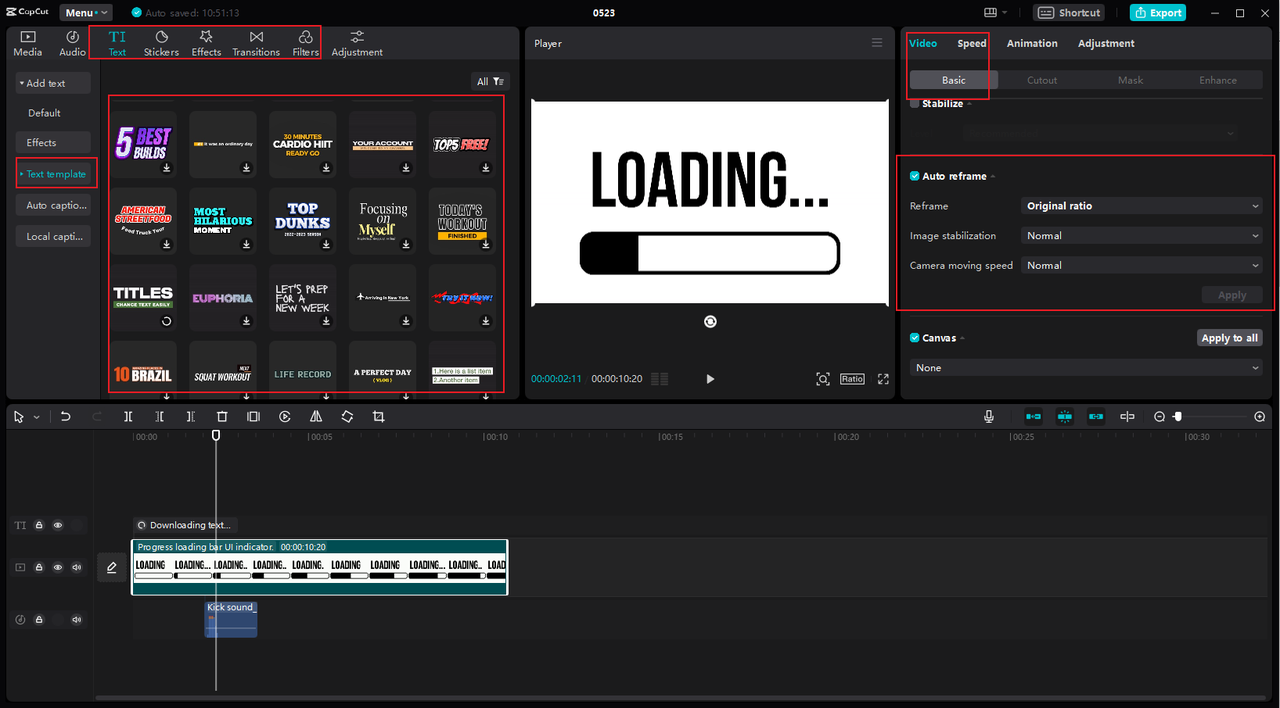The height and width of the screenshot is (708, 1280).
Task: Click the Split clip icon
Action: pyautogui.click(x=128, y=416)
